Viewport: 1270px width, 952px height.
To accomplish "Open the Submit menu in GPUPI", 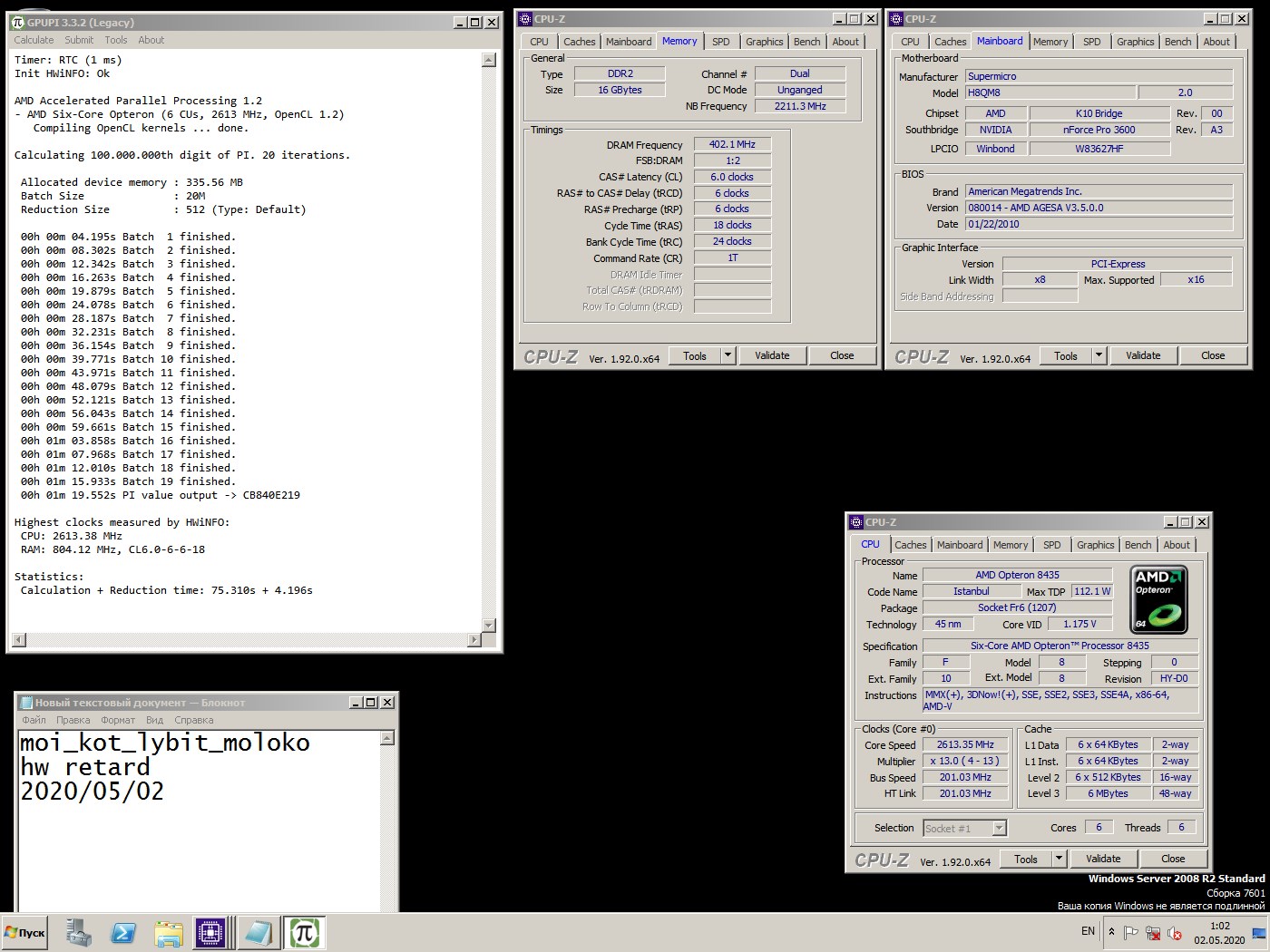I will click(x=79, y=40).
